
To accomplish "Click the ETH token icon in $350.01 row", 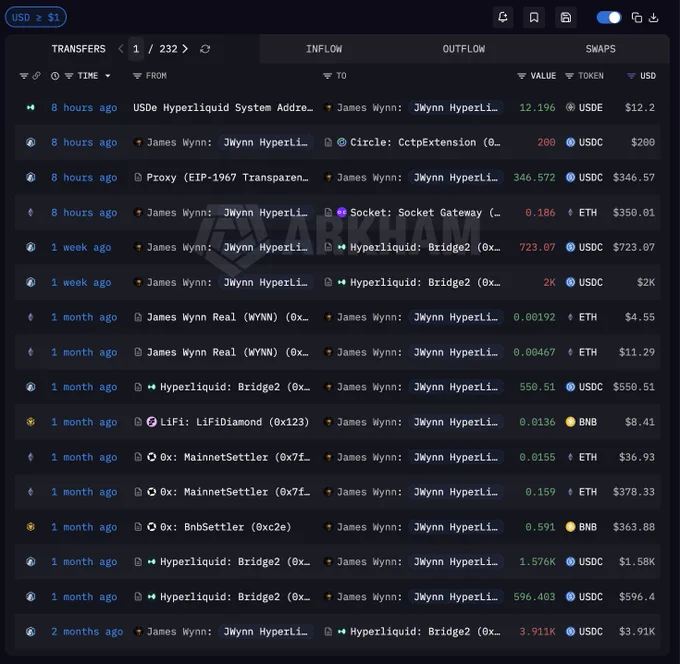I will pyautogui.click(x=570, y=212).
